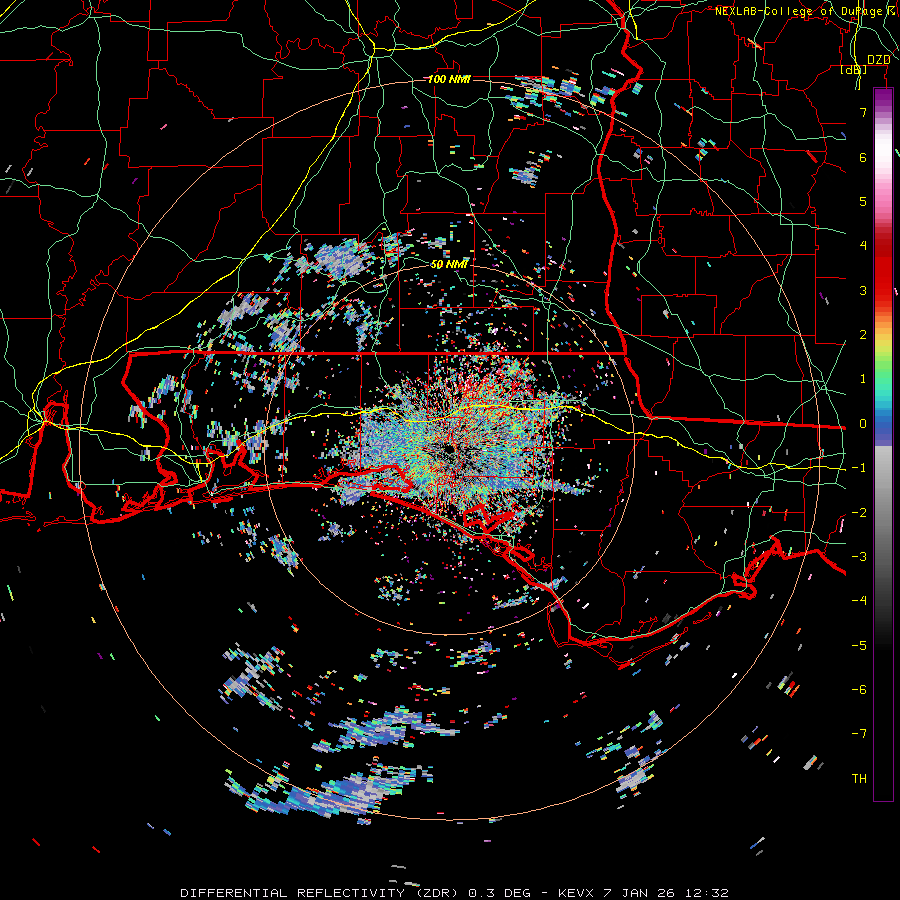Click the "12:32" timestamp in caption

click(705, 893)
